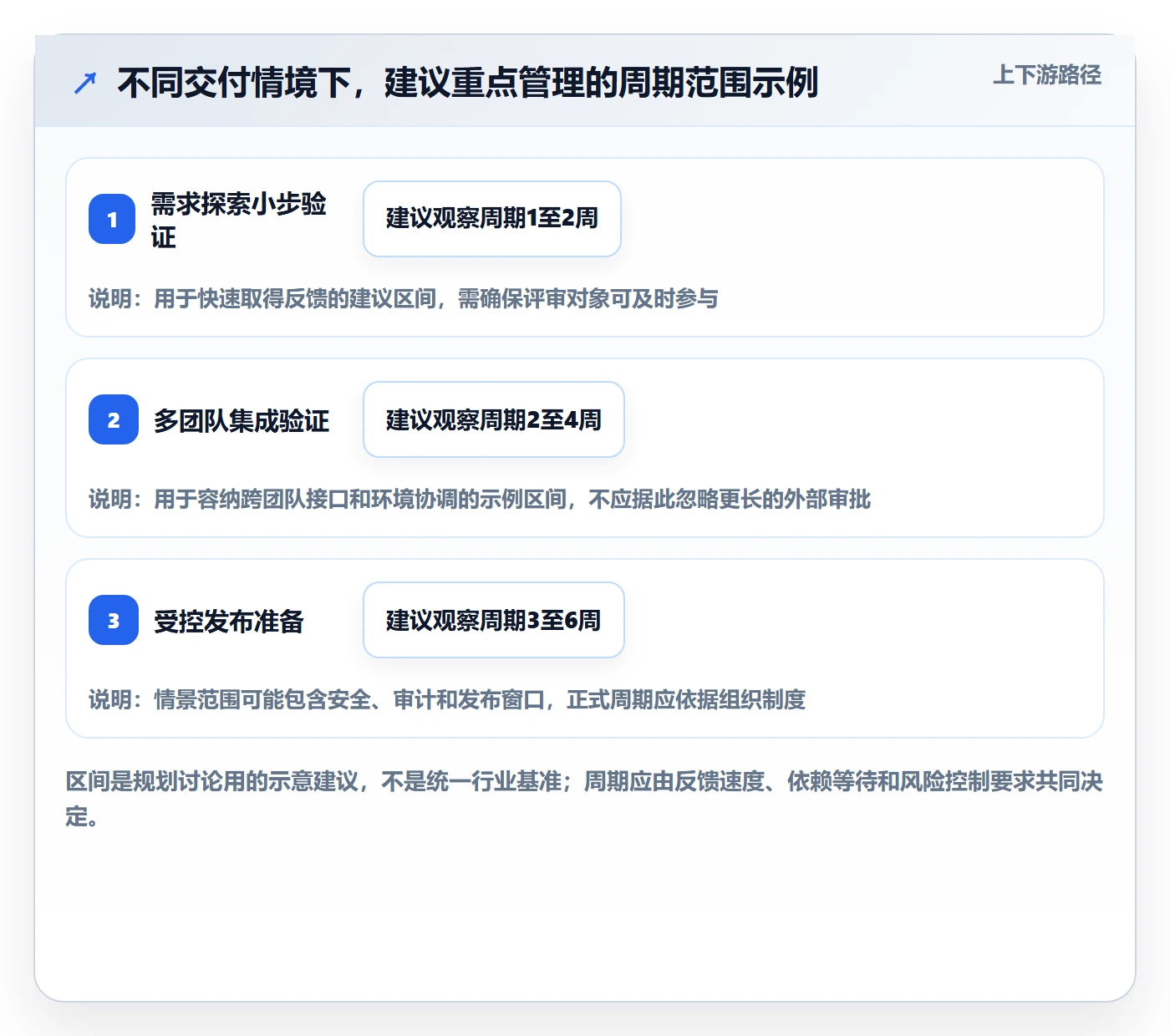Click the note starting 说明:情景范围可能包含安全
1170x1036 pixels.
tap(447, 699)
